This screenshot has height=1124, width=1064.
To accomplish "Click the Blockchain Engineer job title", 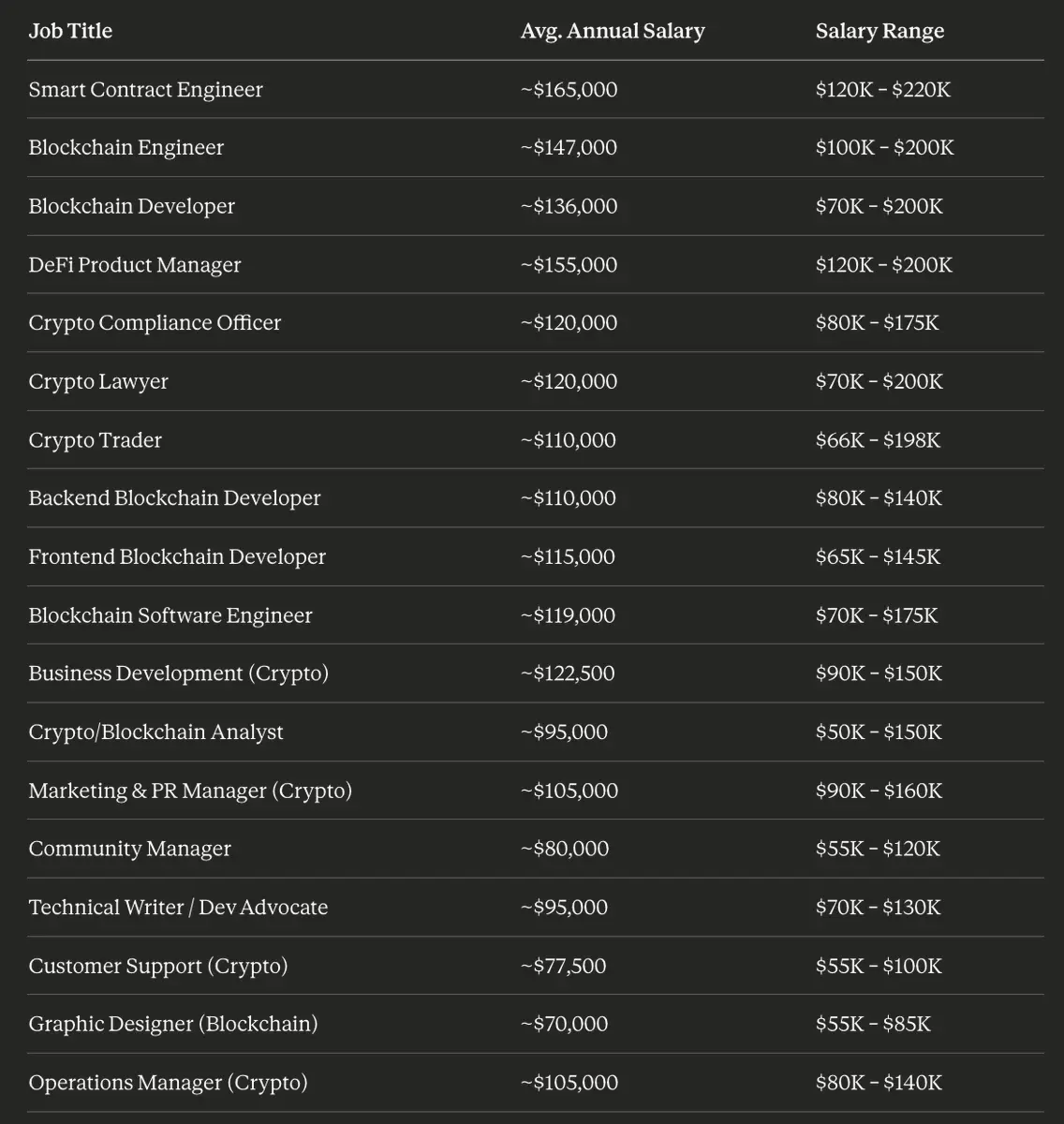I will [126, 148].
